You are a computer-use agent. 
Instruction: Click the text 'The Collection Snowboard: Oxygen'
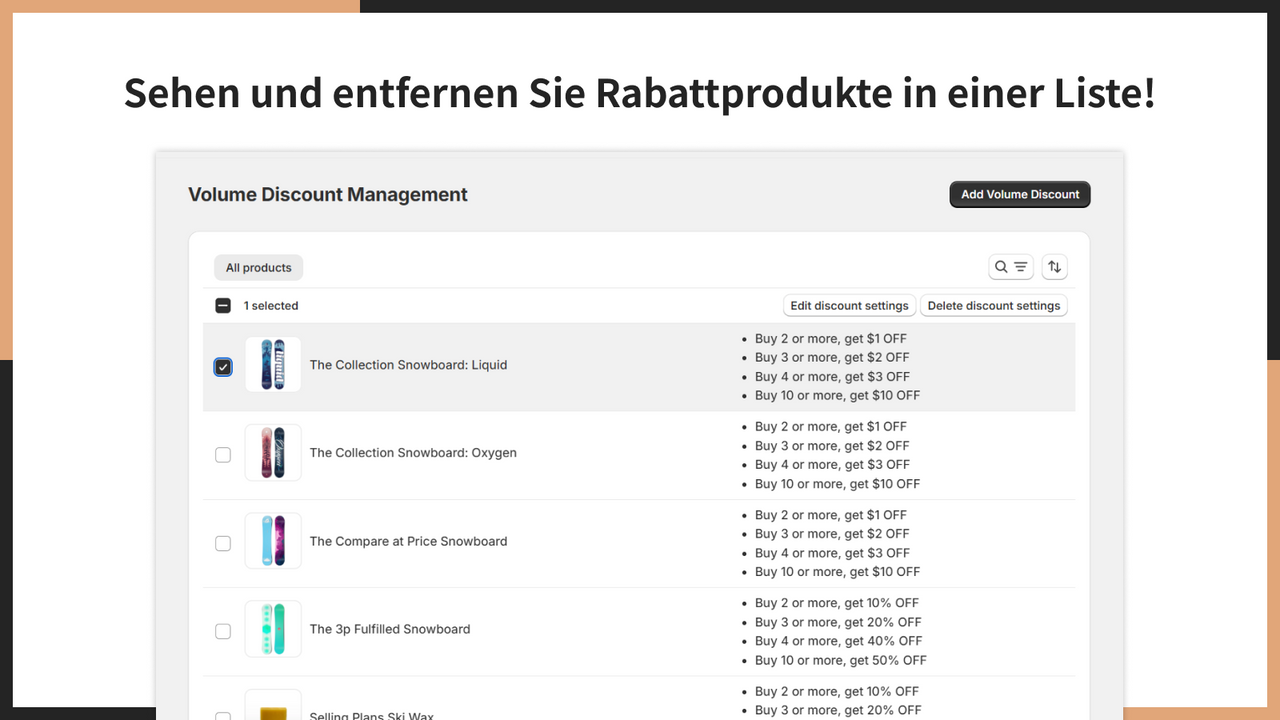point(413,453)
